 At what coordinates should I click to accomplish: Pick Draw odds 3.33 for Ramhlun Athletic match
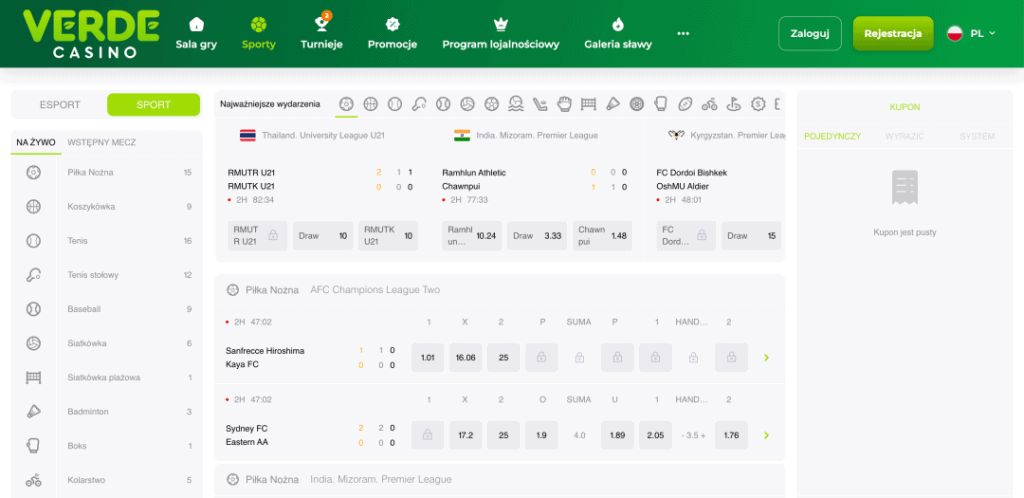[537, 236]
